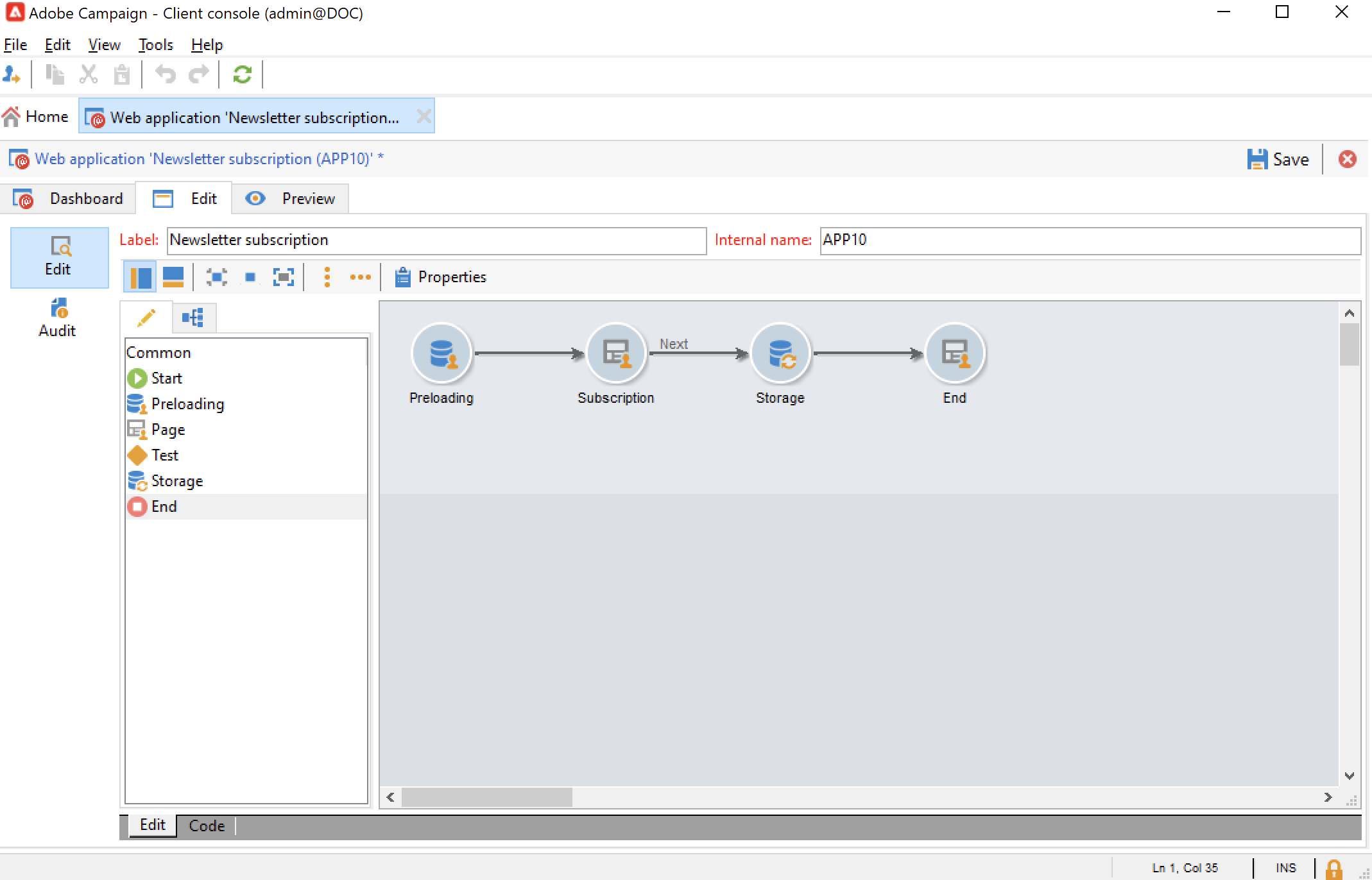Toggle vertical split layout view

[x=140, y=277]
